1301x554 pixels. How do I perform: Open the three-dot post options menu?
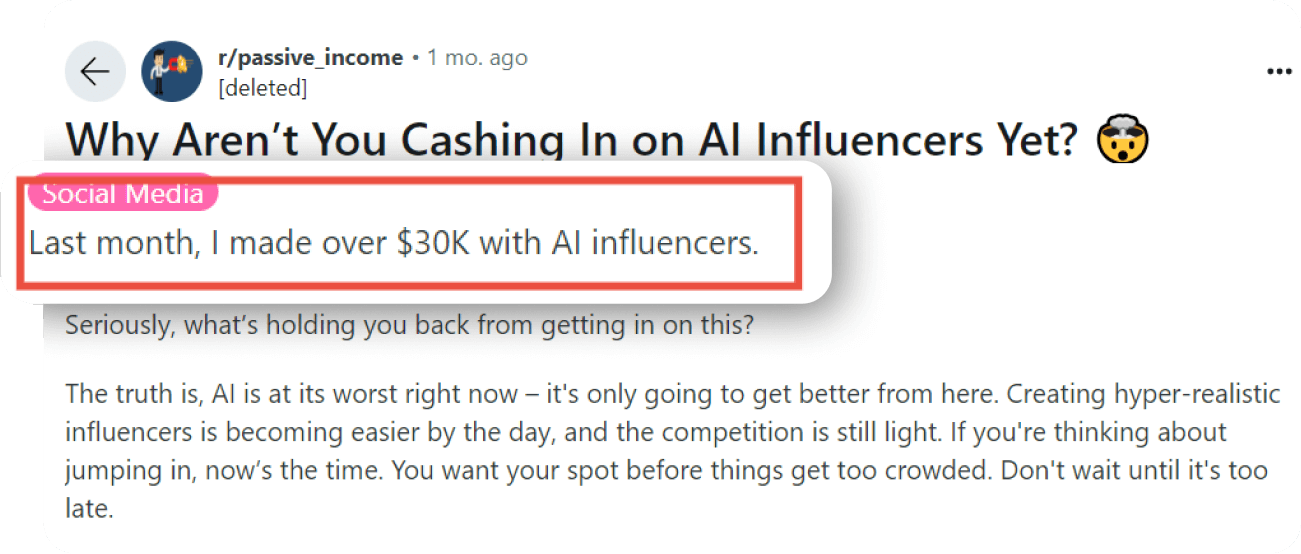tap(1279, 72)
